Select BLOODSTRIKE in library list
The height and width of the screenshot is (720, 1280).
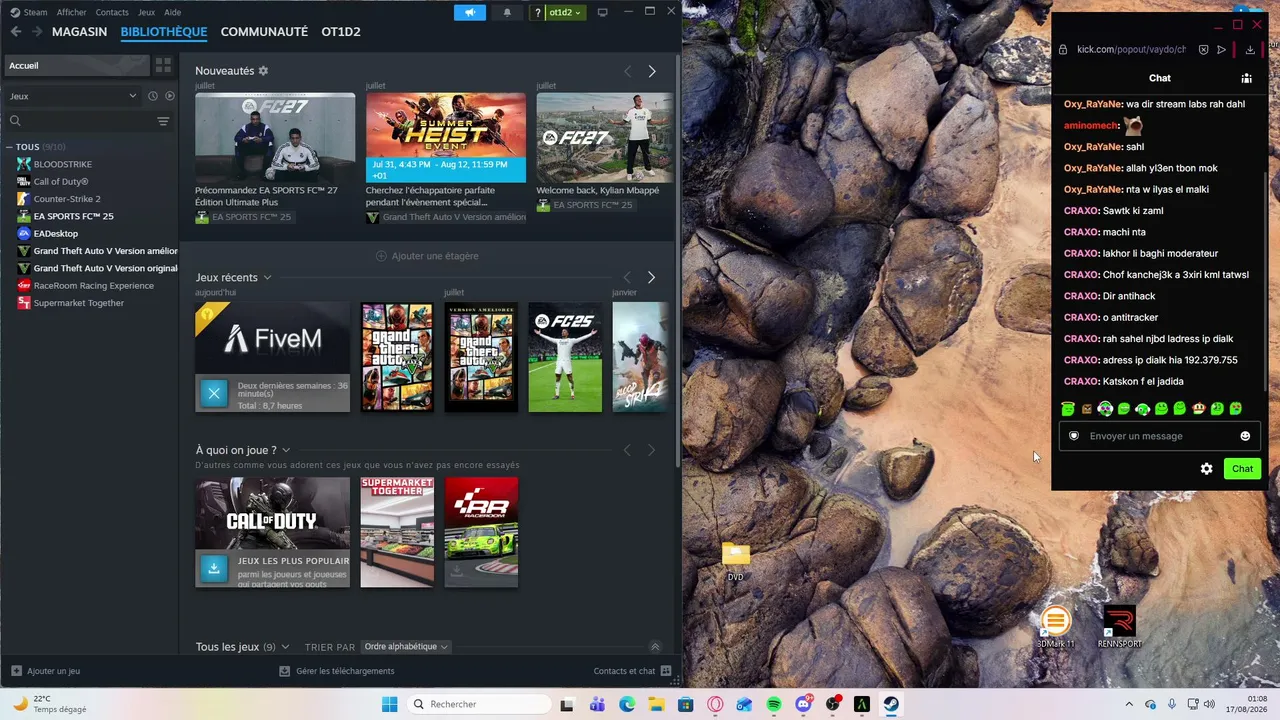tap(62, 164)
